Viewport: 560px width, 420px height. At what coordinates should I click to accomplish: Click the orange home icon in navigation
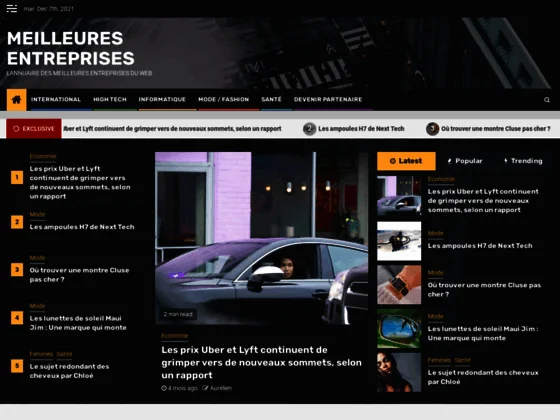16,100
